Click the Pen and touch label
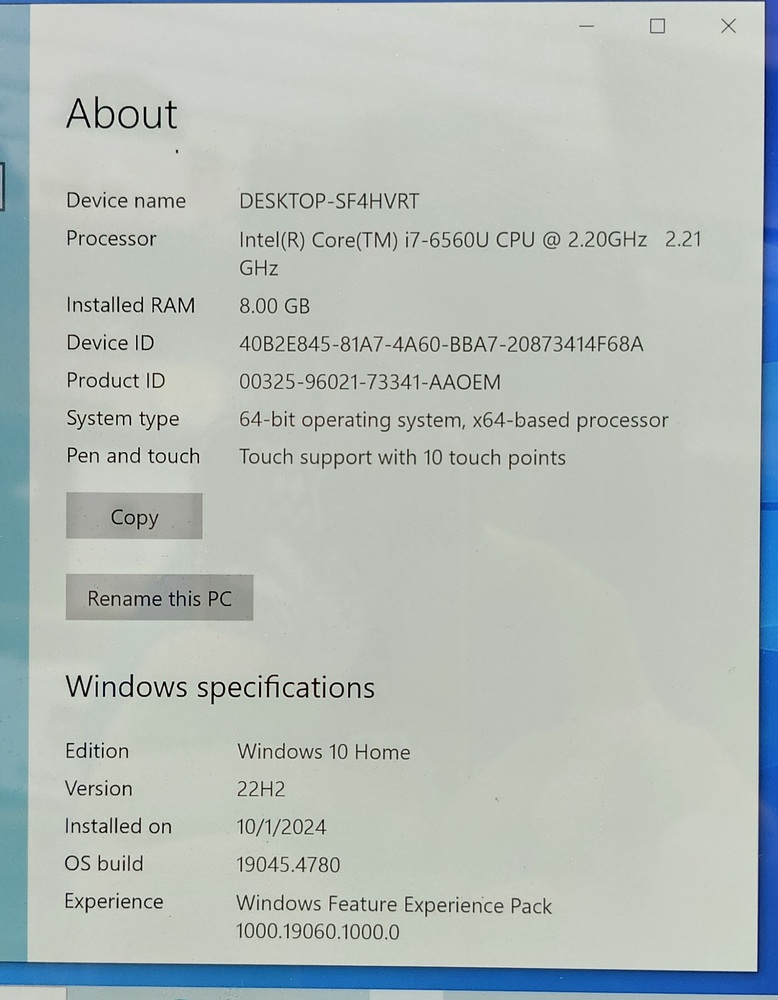This screenshot has width=778, height=1000. (x=133, y=456)
